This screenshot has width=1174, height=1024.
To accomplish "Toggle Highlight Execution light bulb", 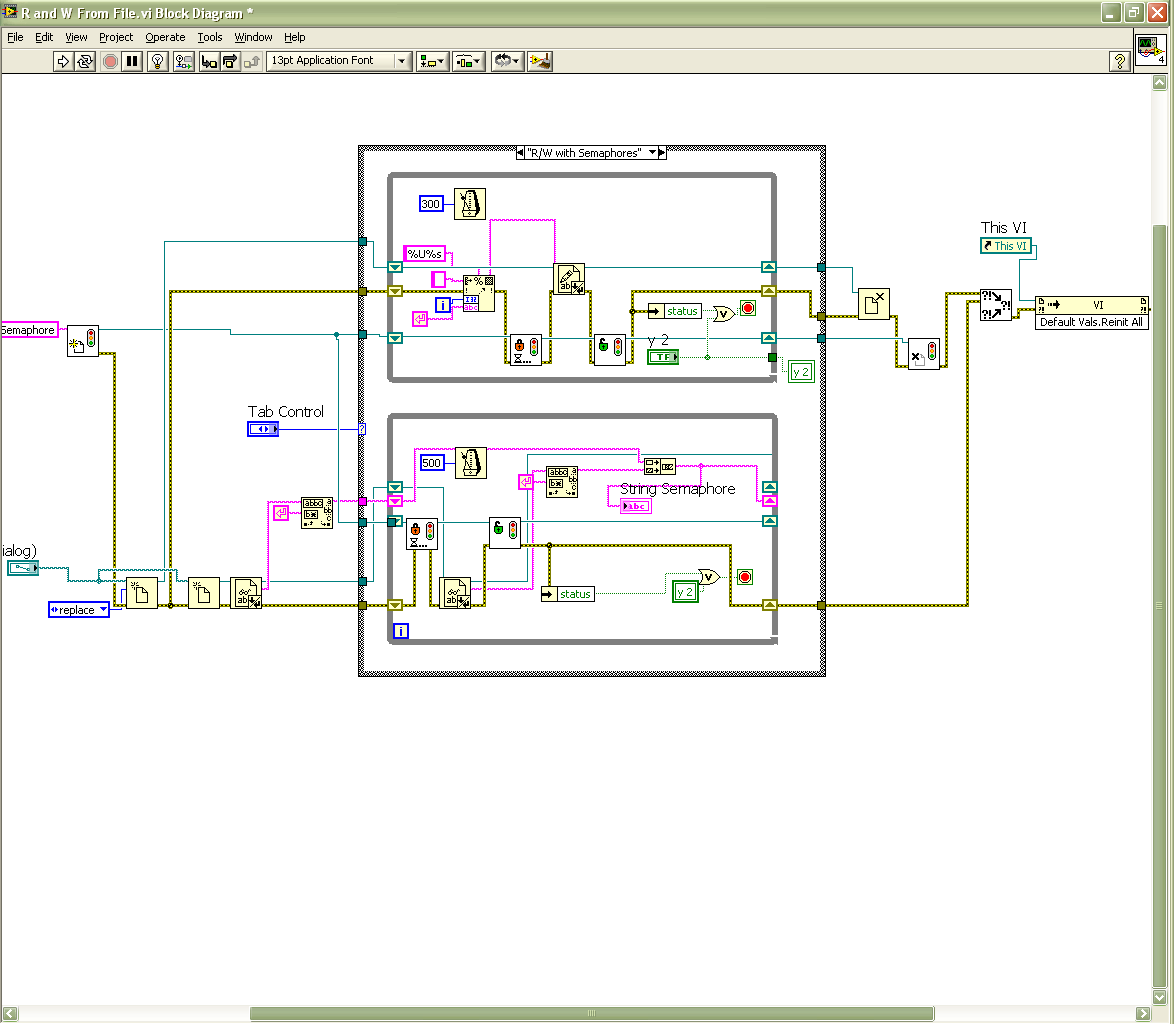I will coord(158,61).
